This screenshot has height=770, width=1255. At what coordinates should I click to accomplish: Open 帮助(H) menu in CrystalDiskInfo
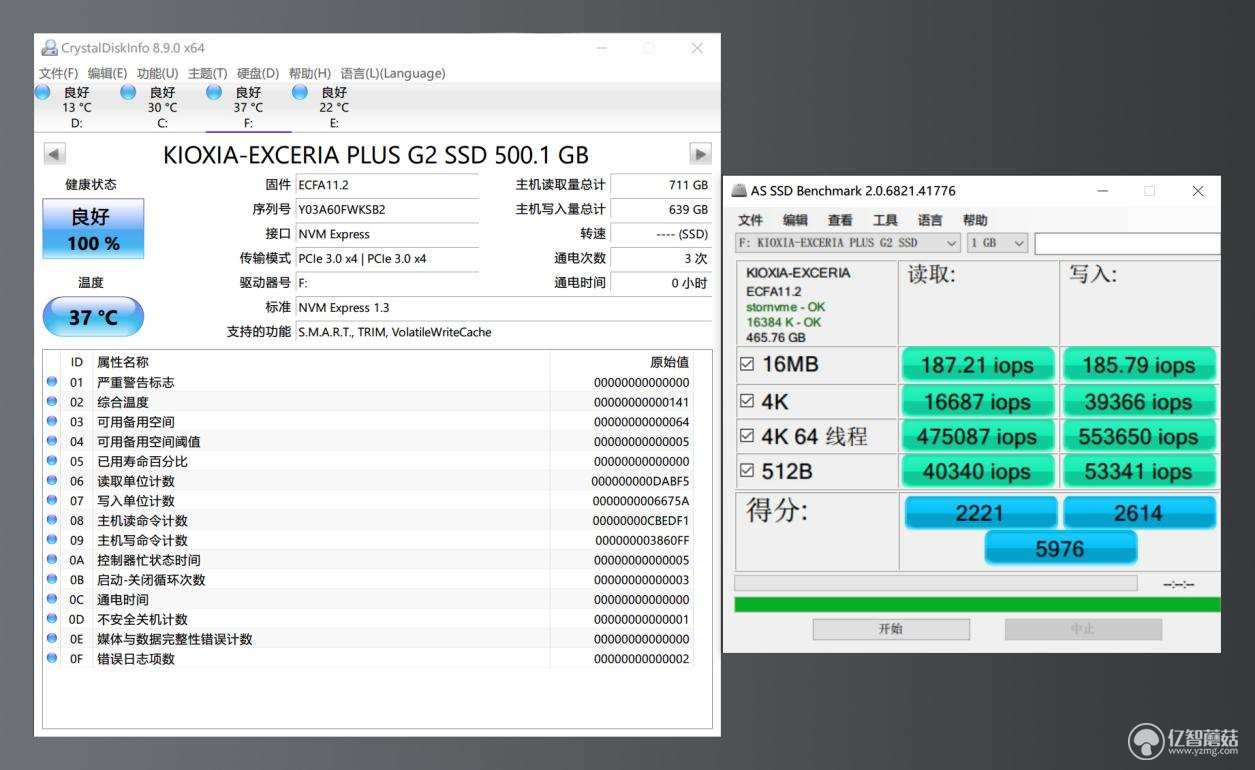[x=309, y=73]
